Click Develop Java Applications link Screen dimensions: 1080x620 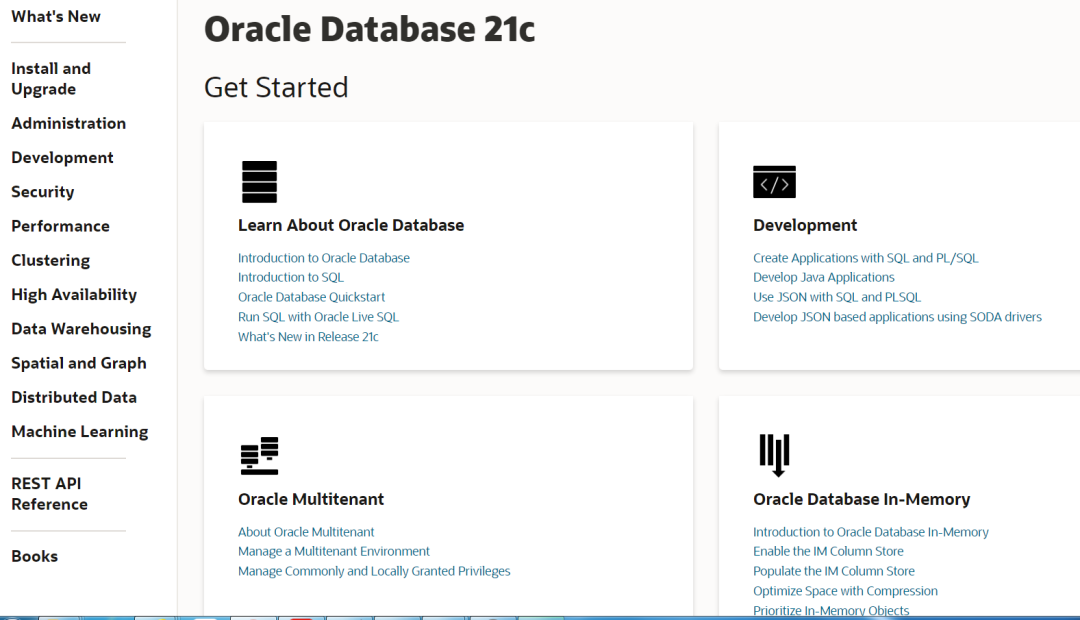[x=824, y=278]
